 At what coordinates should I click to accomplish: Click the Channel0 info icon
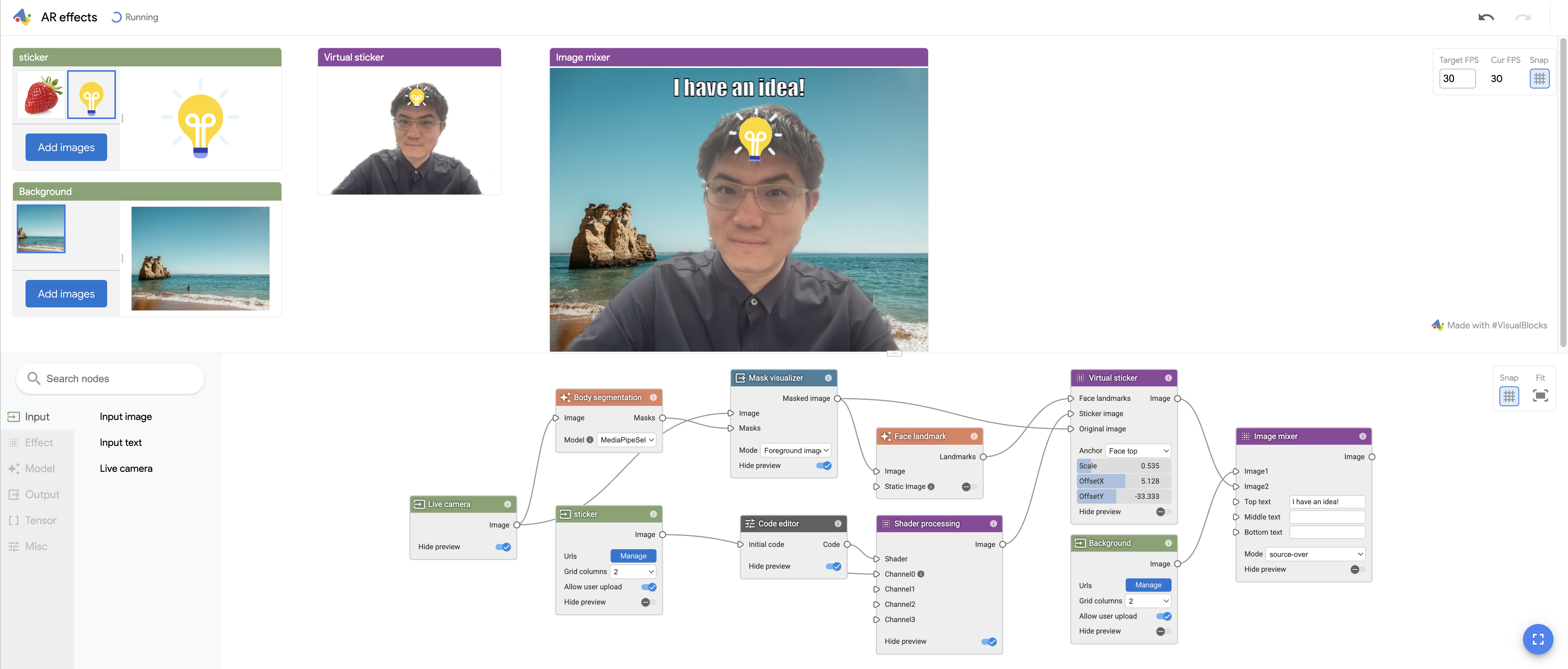921,574
